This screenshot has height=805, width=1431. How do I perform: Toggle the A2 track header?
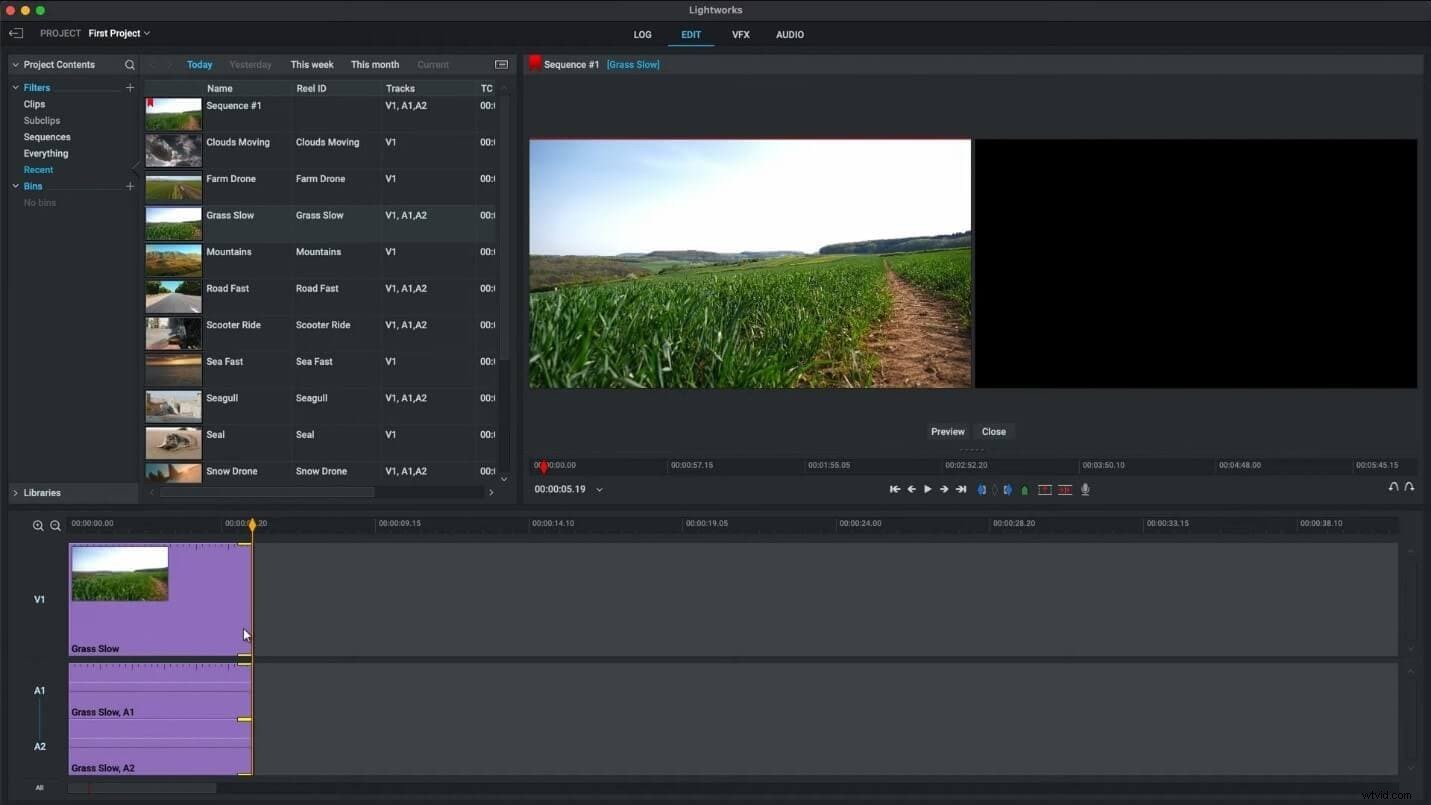pos(39,746)
